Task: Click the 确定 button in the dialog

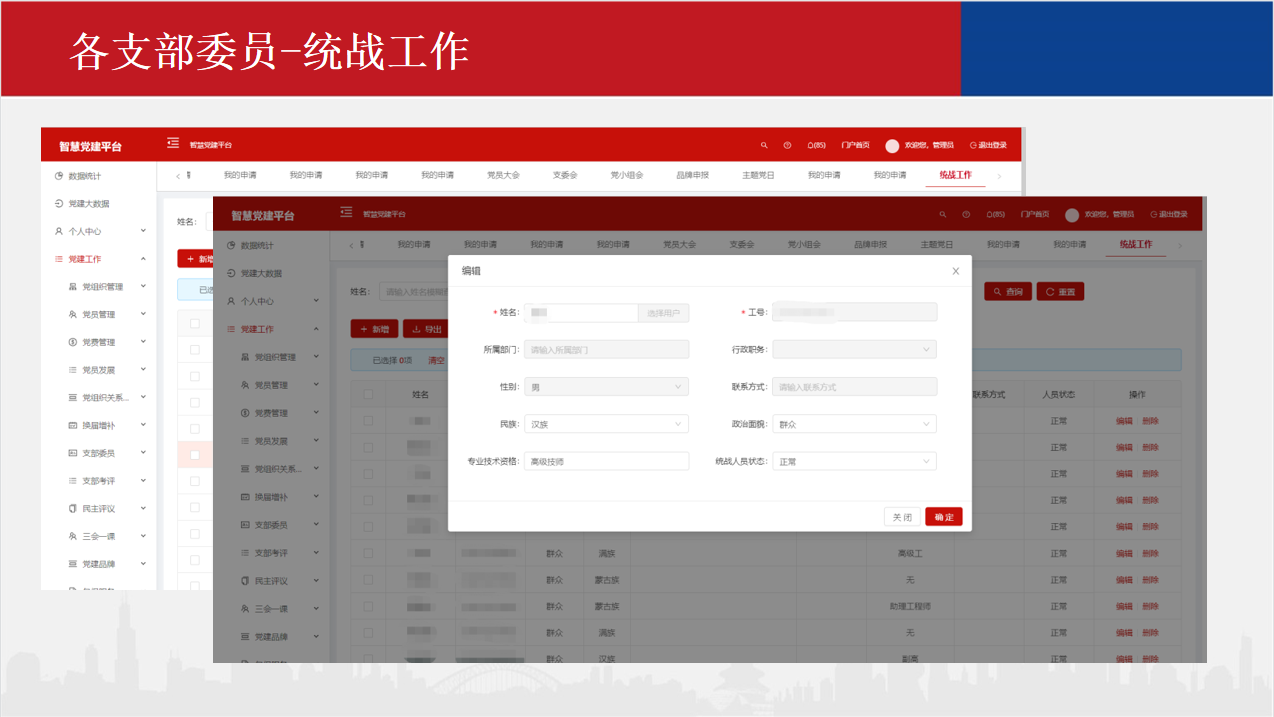Action: click(x=943, y=517)
